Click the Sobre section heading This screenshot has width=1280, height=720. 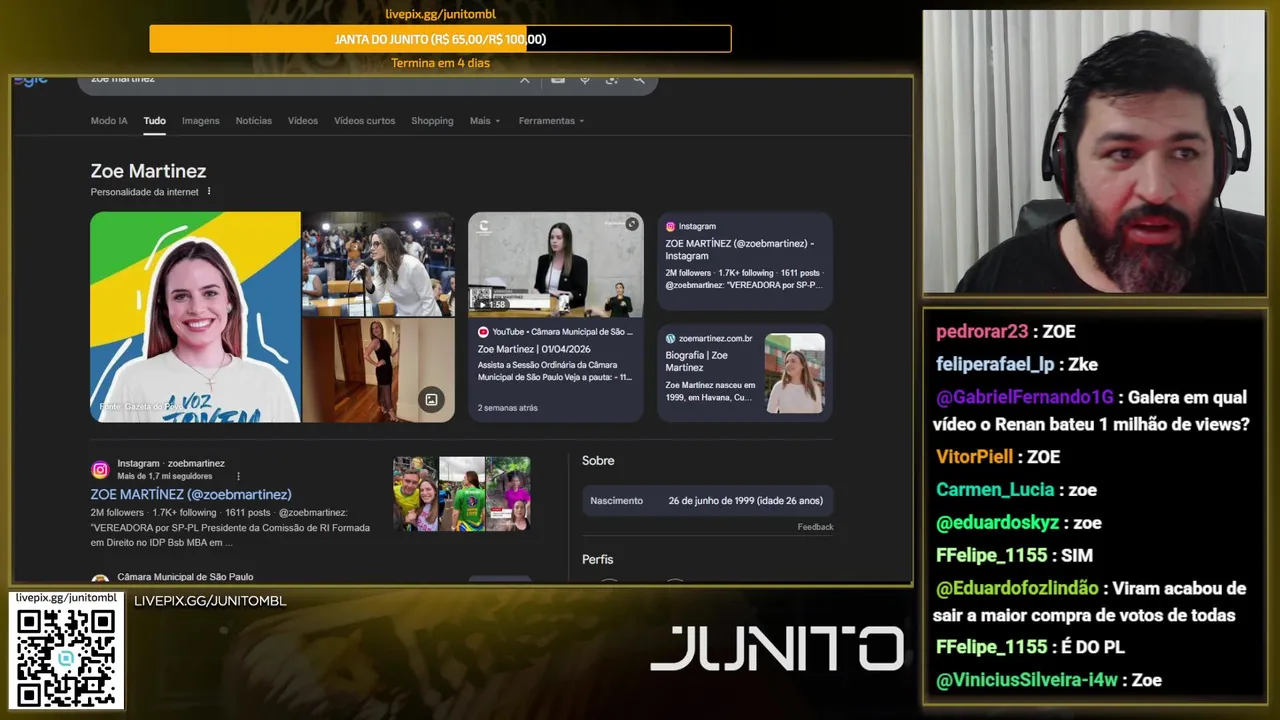pyautogui.click(x=598, y=461)
